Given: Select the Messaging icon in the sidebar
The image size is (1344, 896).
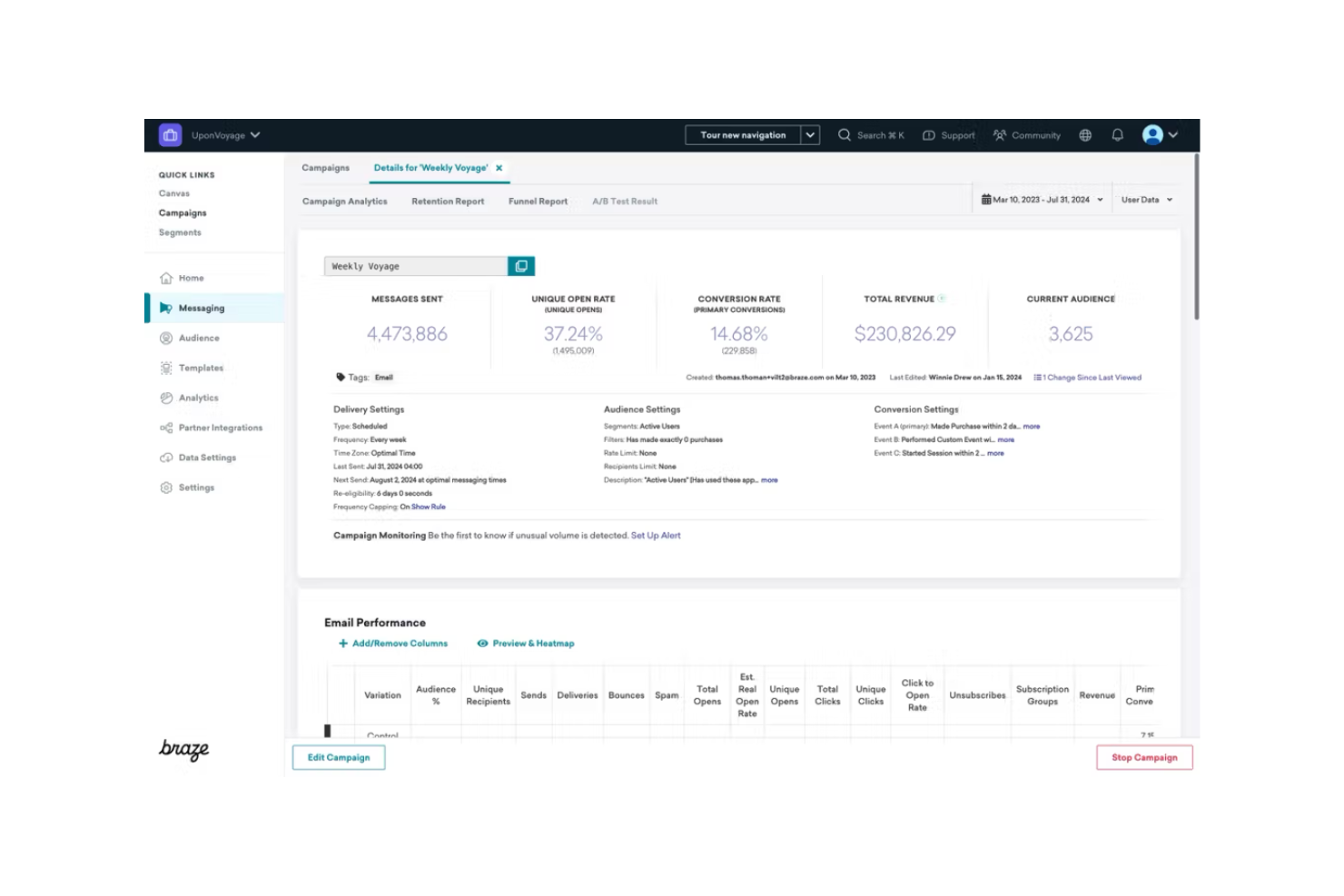Looking at the screenshot, I should tap(167, 308).
